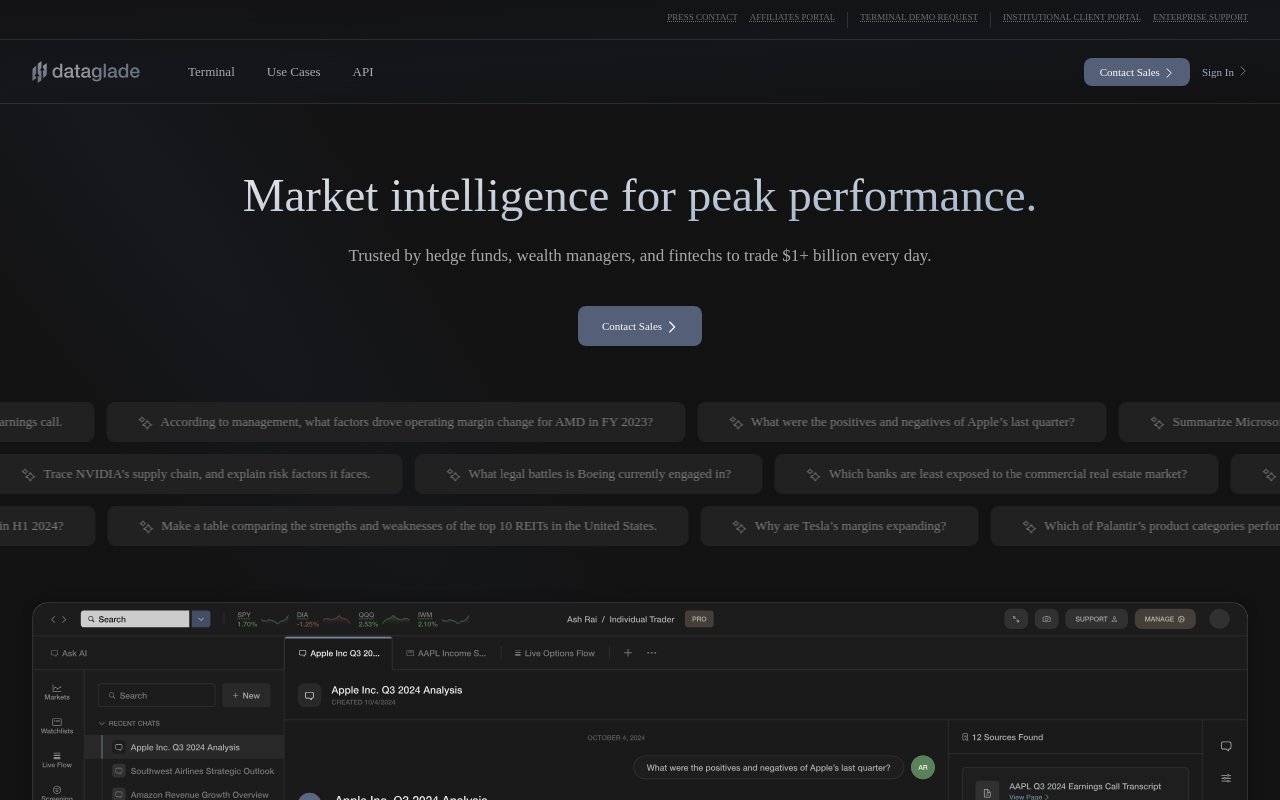1280x800 pixels.
Task: Open the Institutional Client Portal link
Action: (x=1071, y=17)
